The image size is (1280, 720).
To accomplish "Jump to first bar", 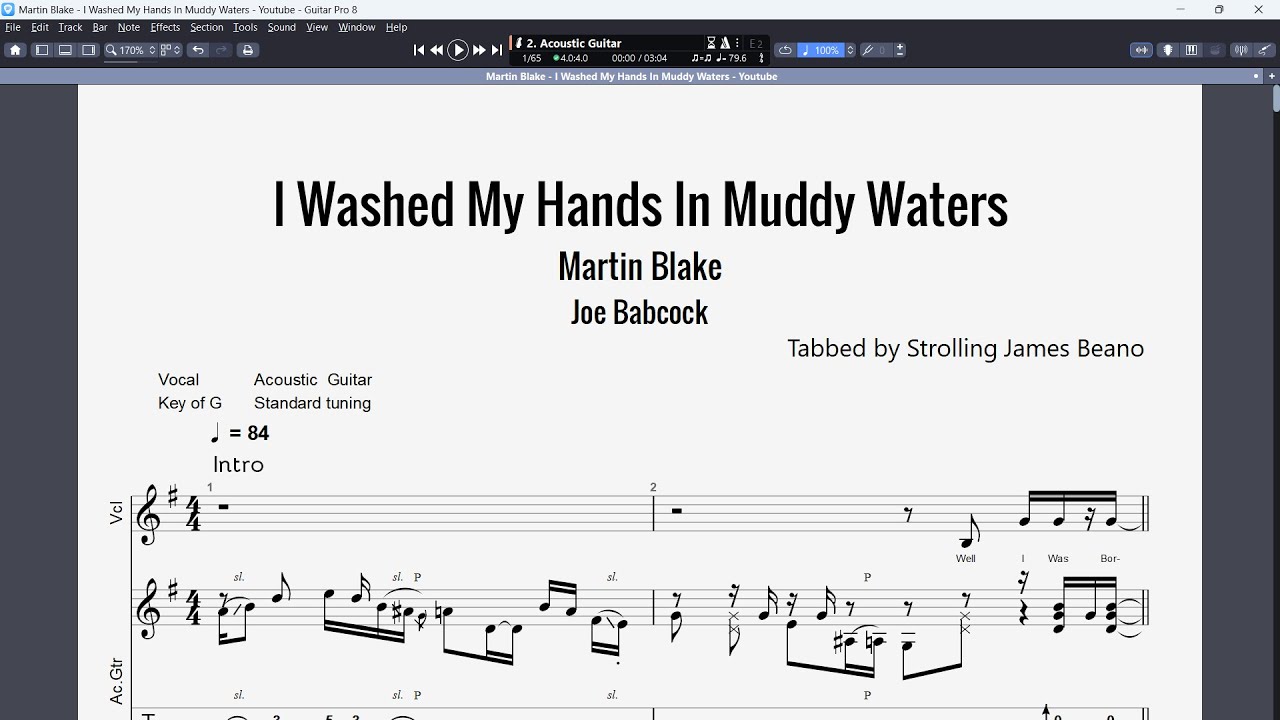I will [x=419, y=50].
